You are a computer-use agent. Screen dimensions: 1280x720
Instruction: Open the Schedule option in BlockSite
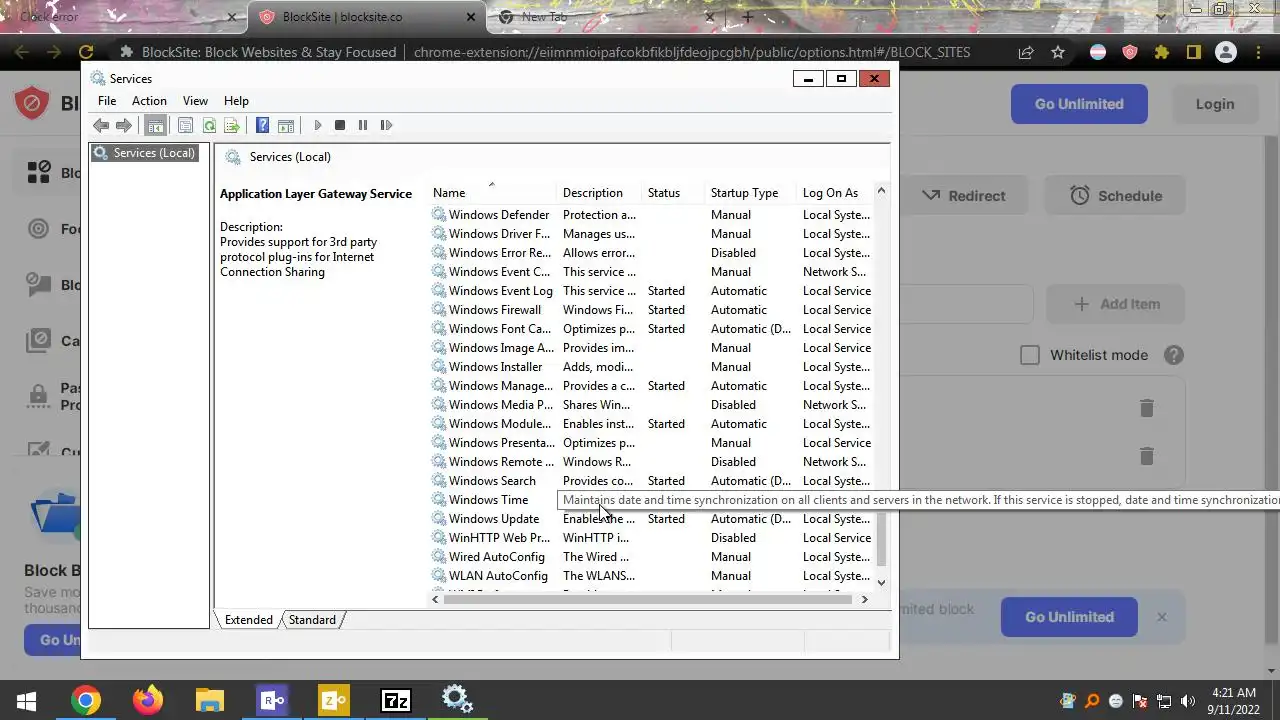(x=1115, y=196)
